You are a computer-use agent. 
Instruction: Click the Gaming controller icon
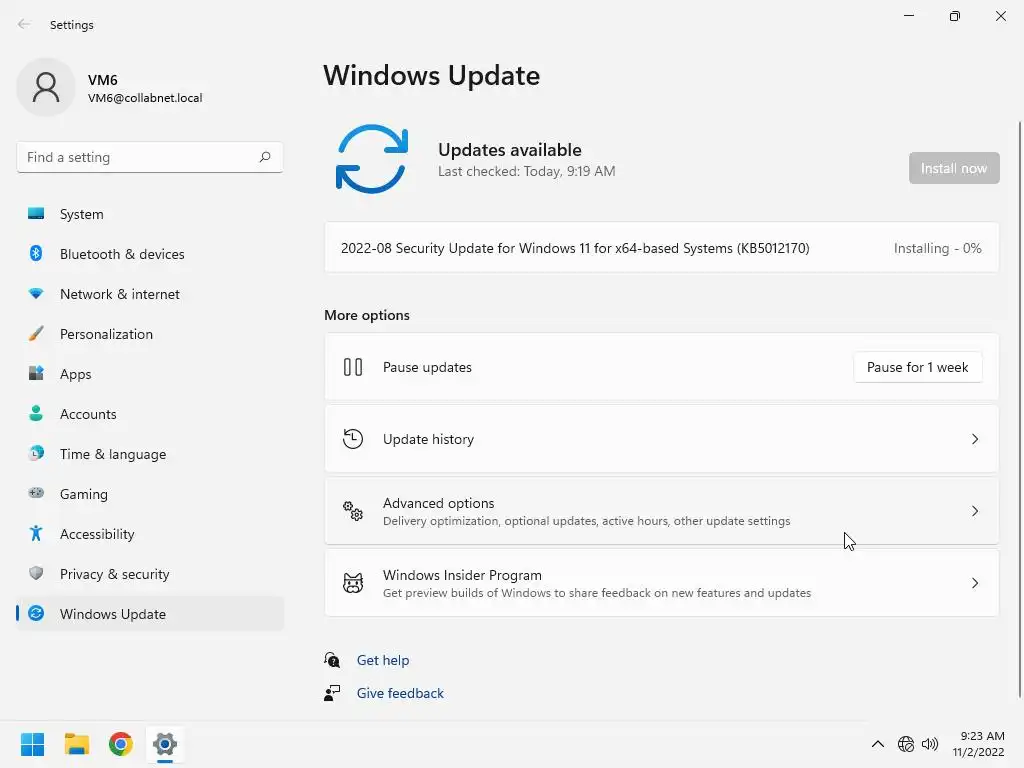pyautogui.click(x=36, y=493)
